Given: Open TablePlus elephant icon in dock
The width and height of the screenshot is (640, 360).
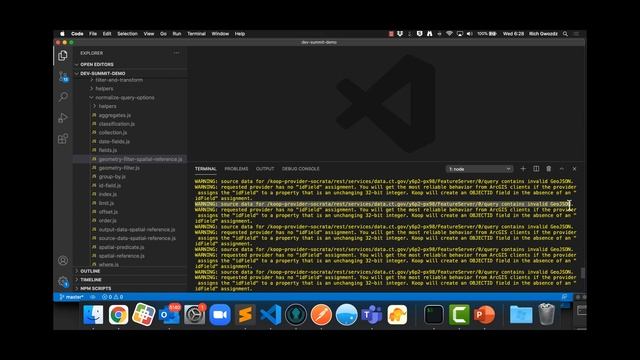Looking at the screenshot, I should (x=397, y=315).
